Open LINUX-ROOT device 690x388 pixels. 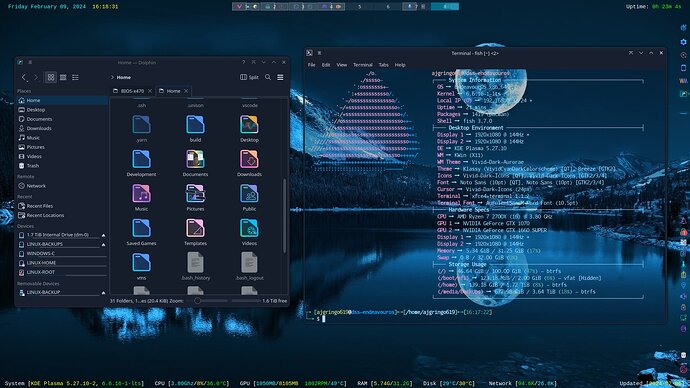pos(62,272)
